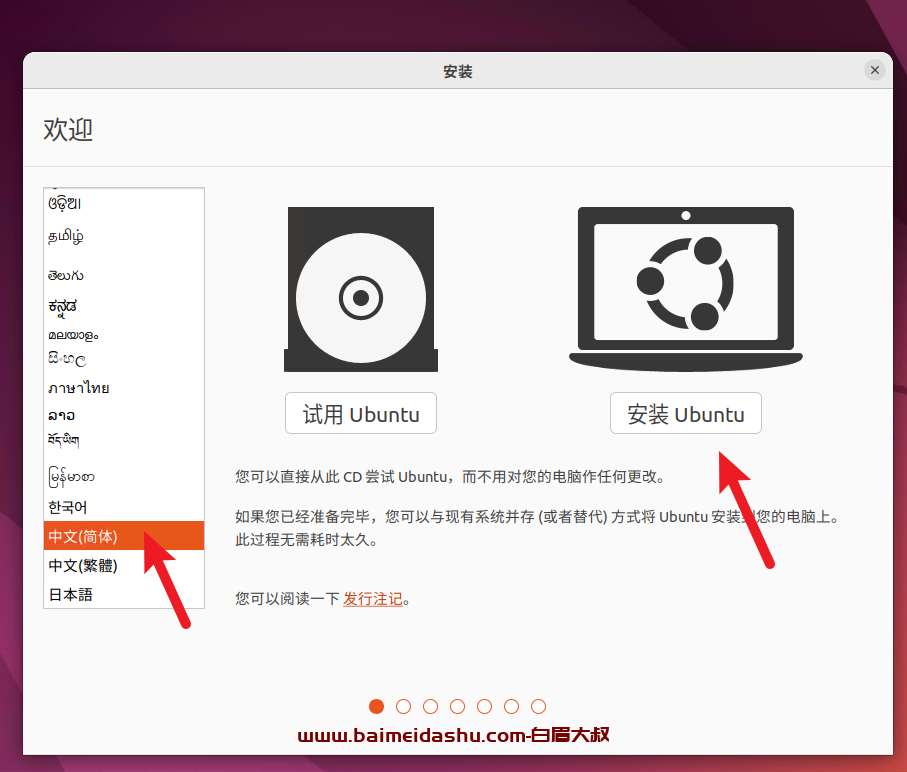
Task: Click the 试用 Ubuntu button
Action: 360,413
